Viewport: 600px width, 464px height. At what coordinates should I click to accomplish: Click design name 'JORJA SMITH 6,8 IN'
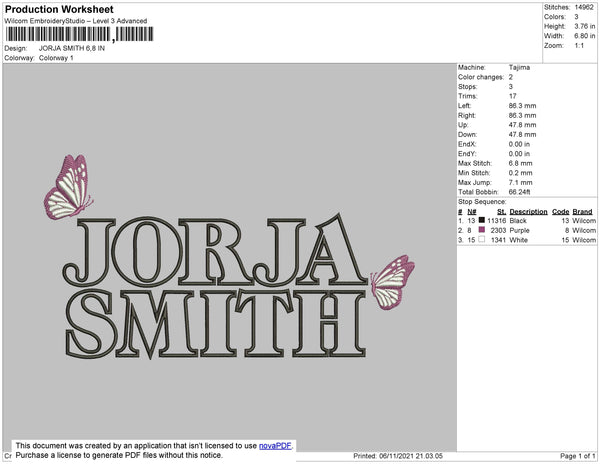pos(72,48)
